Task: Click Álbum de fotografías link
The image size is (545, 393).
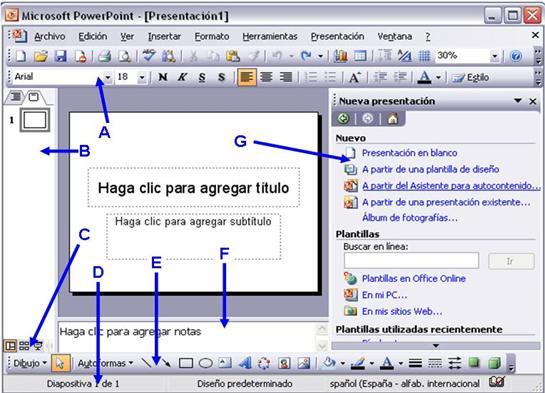Action: click(x=410, y=218)
